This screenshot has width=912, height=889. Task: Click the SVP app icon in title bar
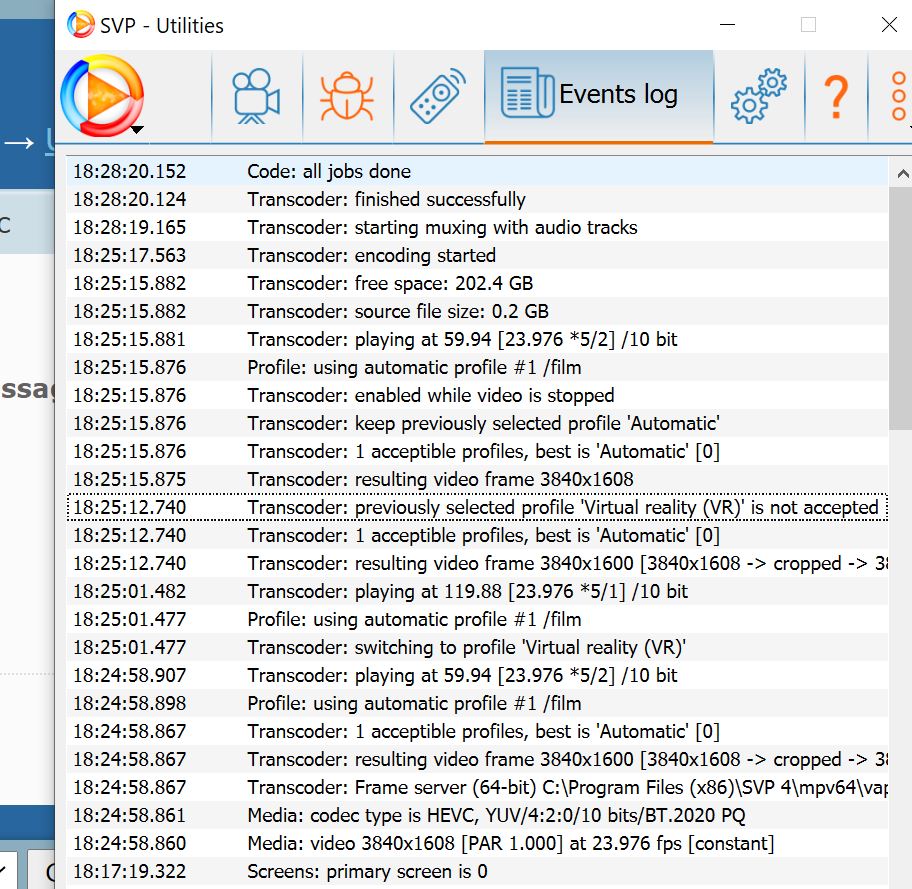(x=80, y=25)
